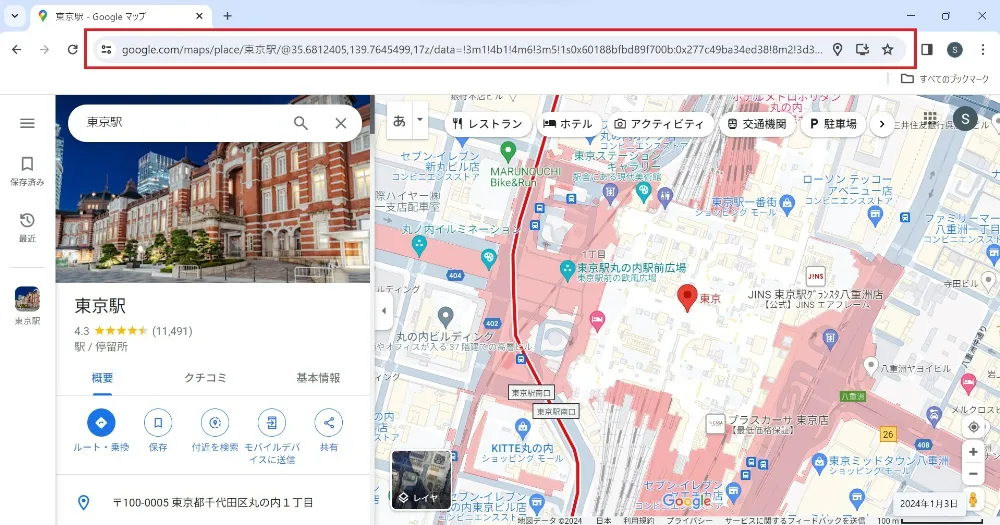Collapse the side panel arrow

[383, 311]
